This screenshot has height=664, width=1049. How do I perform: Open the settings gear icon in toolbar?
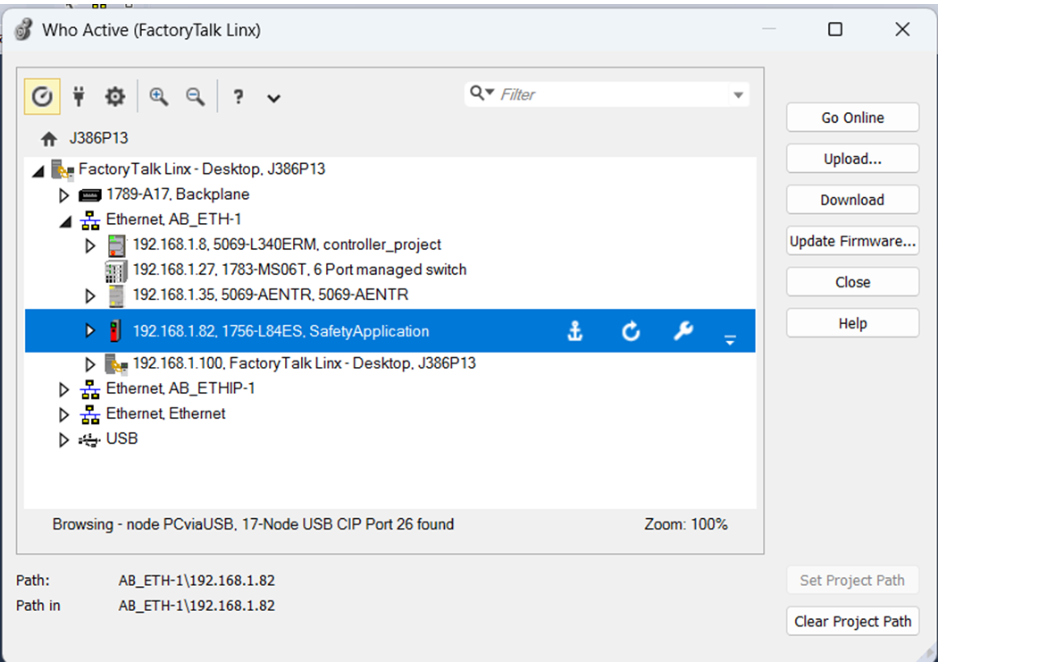pyautogui.click(x=116, y=96)
